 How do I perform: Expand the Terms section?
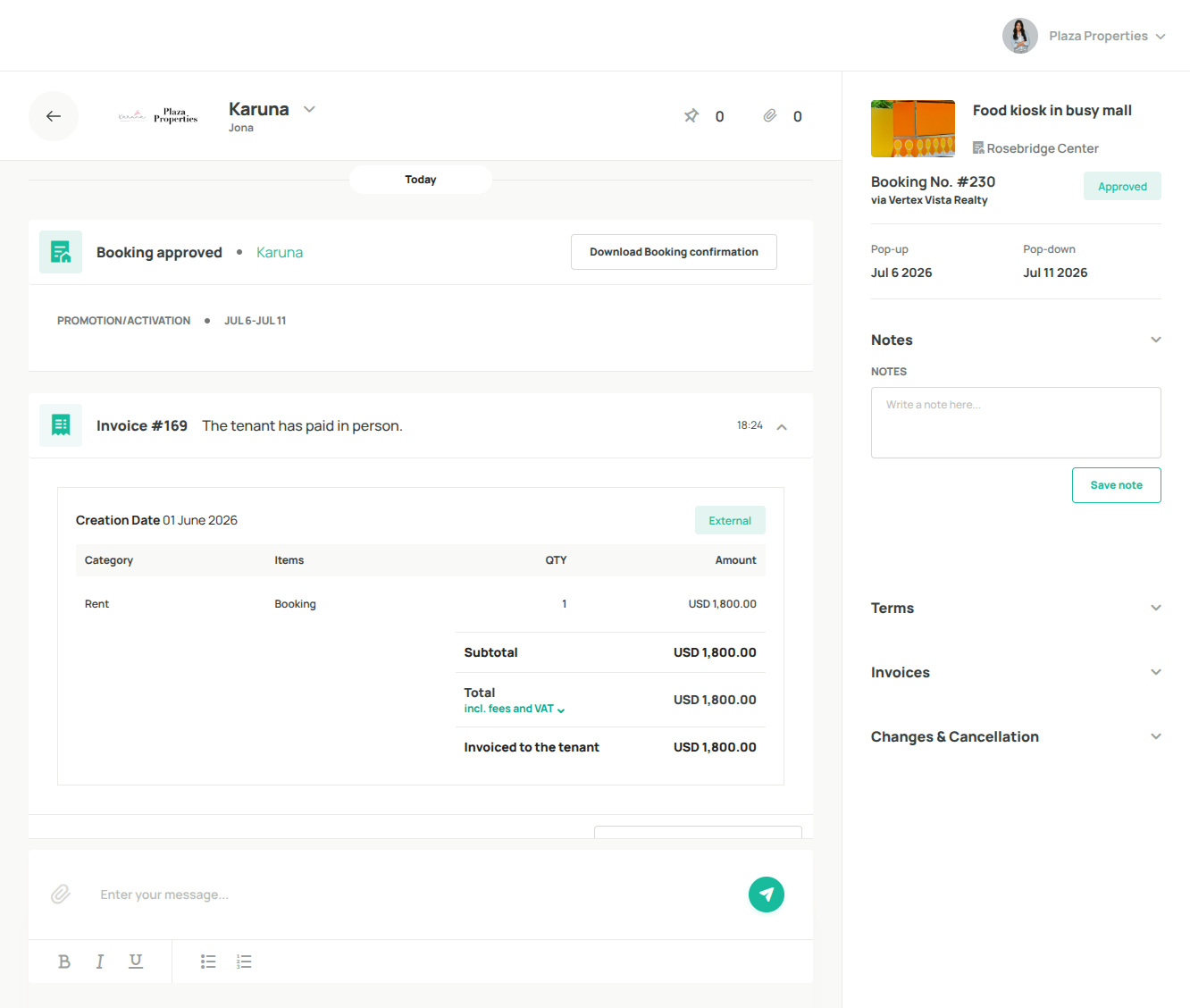tap(1156, 608)
